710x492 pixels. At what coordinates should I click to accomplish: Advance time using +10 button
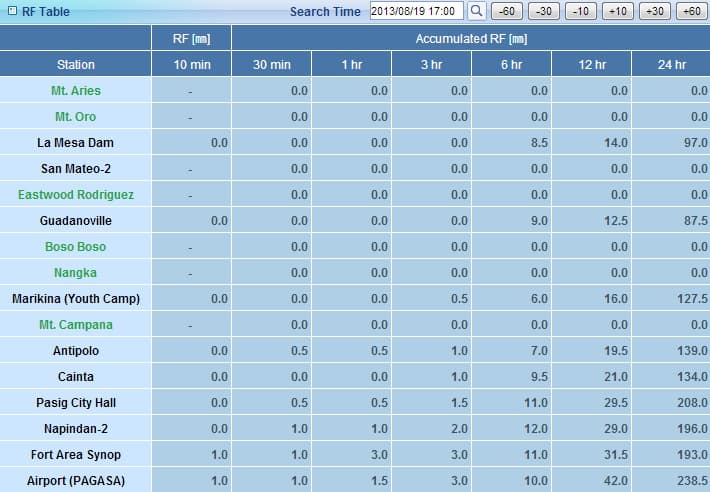pyautogui.click(x=618, y=12)
